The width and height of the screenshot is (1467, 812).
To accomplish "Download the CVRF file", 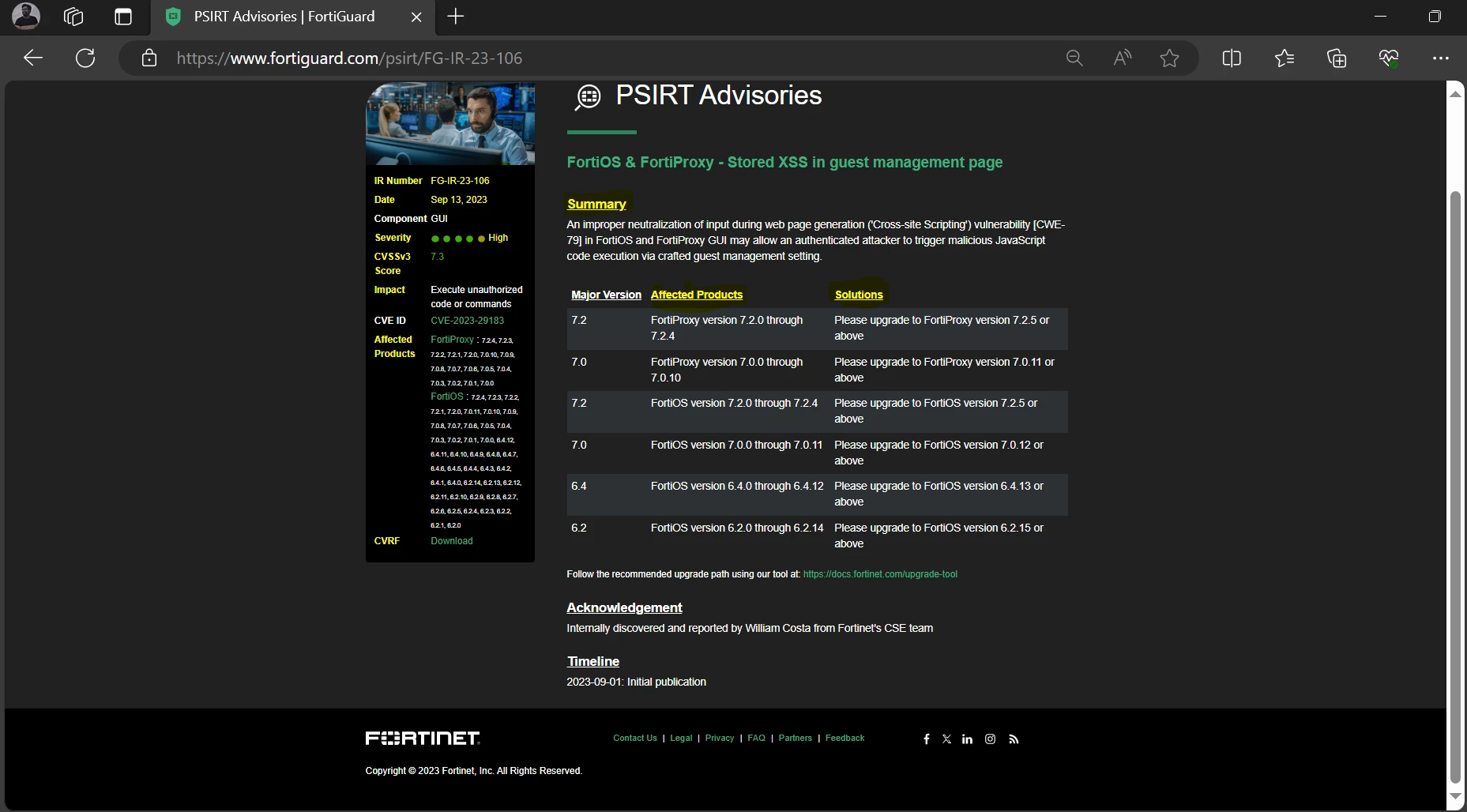I will click(x=452, y=541).
